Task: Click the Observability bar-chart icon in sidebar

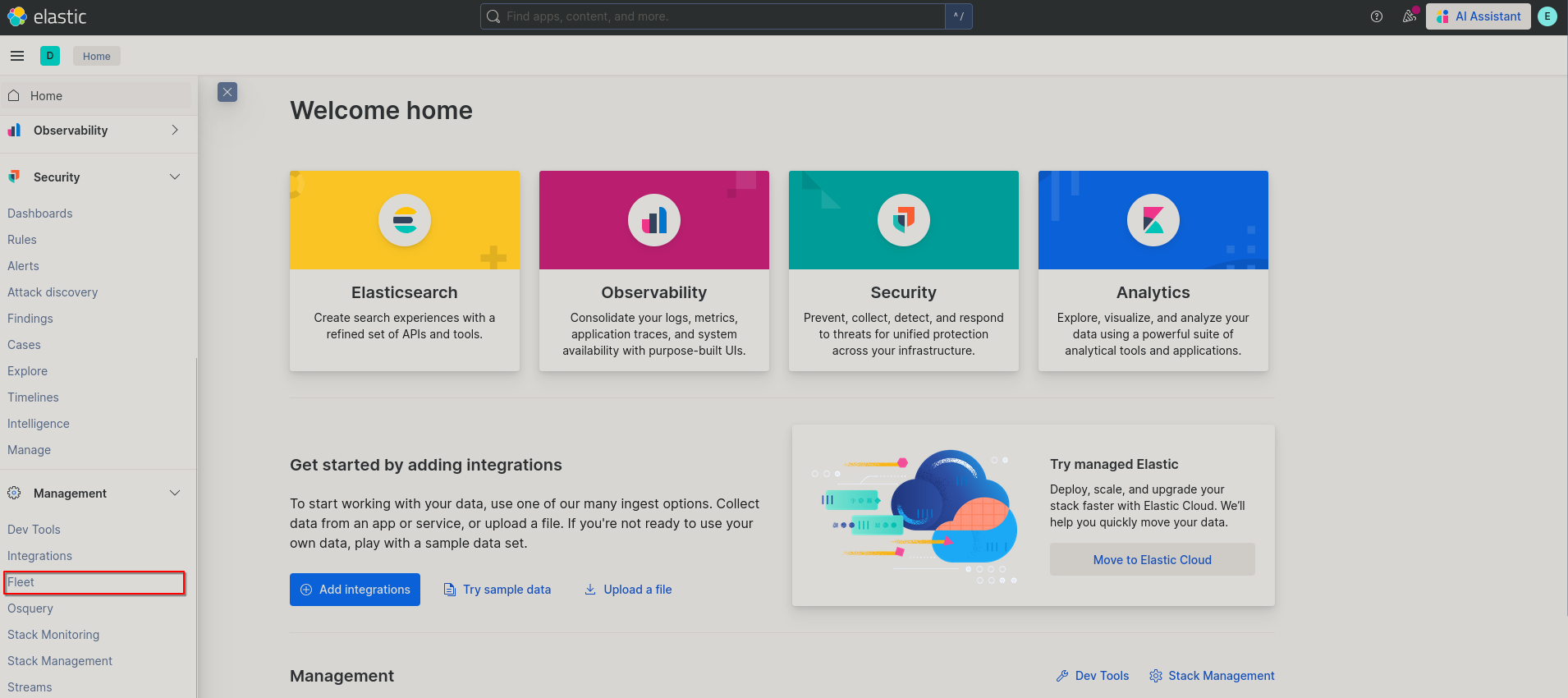Action: pos(14,131)
